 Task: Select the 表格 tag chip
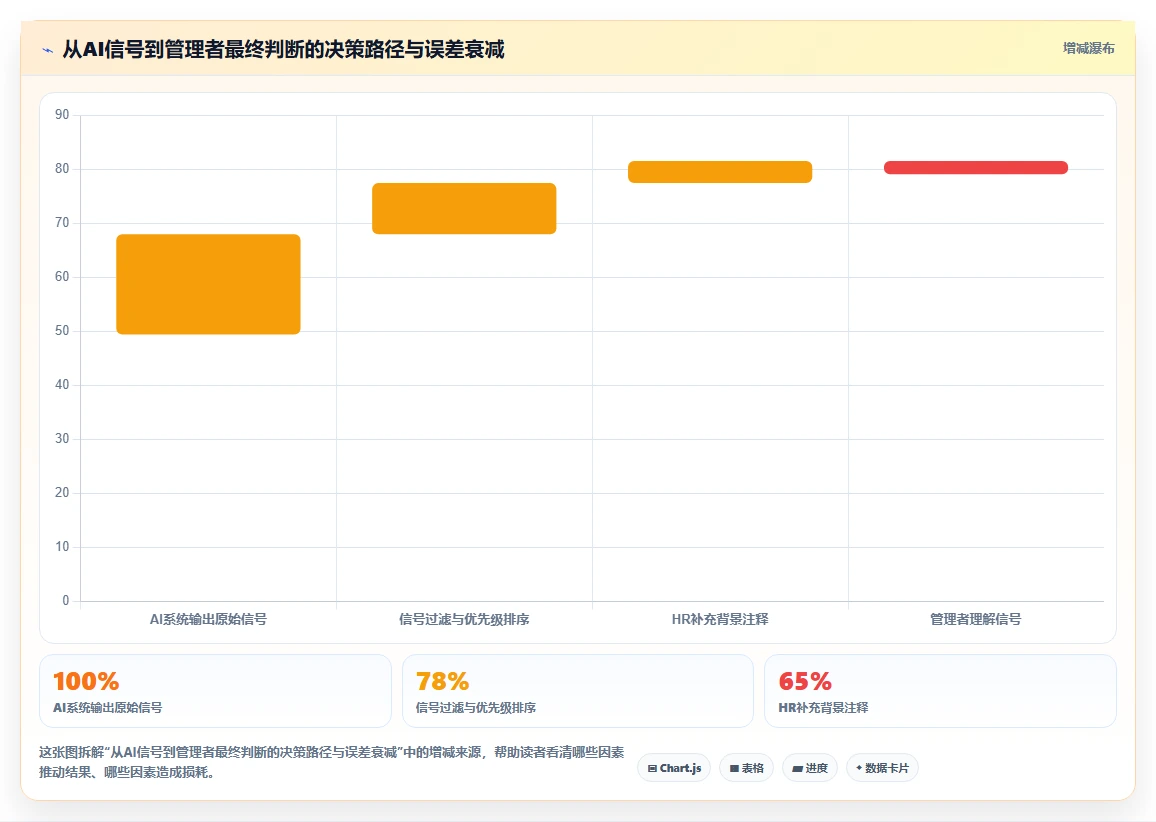pyautogui.click(x=746, y=768)
